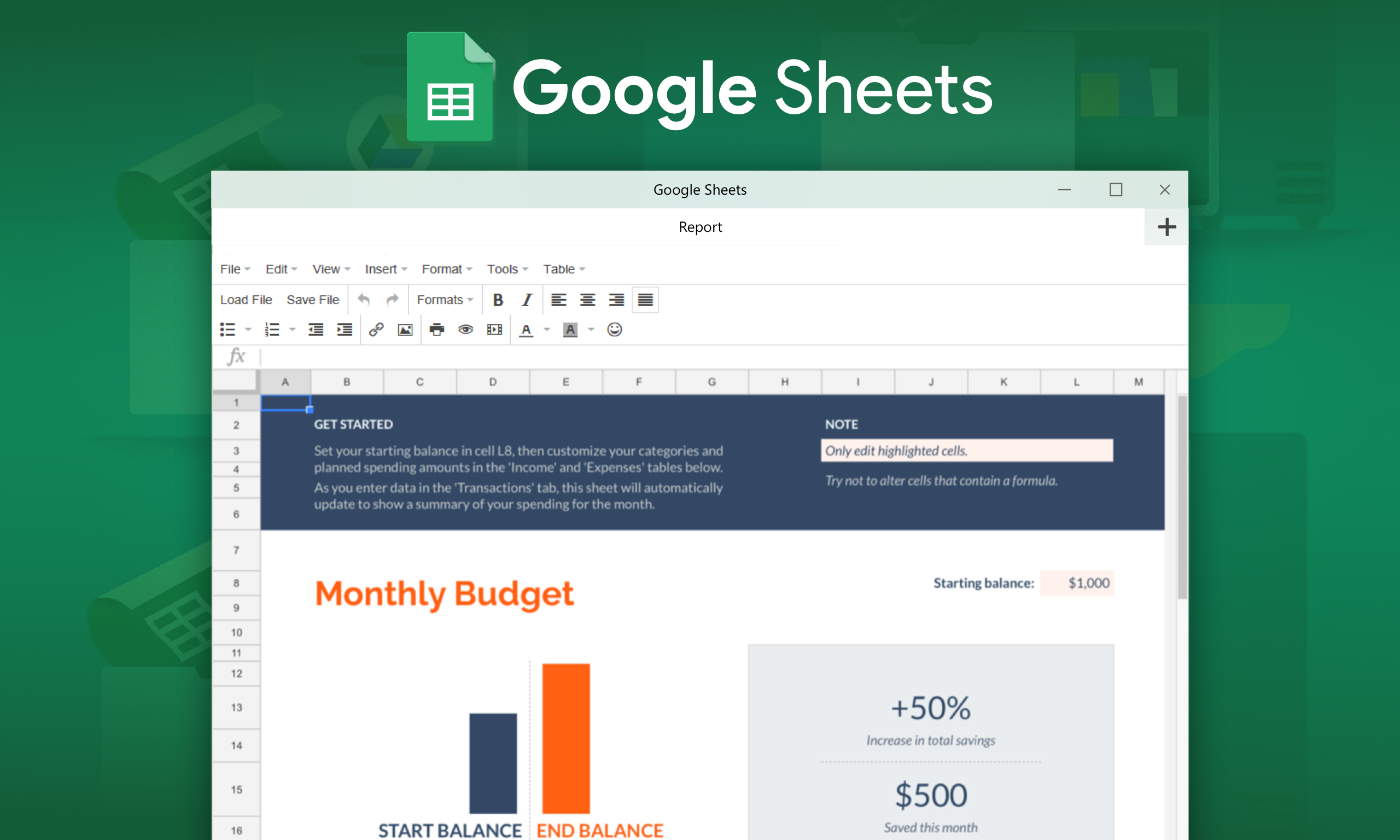Click the +50% savings figure
Screen dimensions: 1400x840
tap(931, 708)
